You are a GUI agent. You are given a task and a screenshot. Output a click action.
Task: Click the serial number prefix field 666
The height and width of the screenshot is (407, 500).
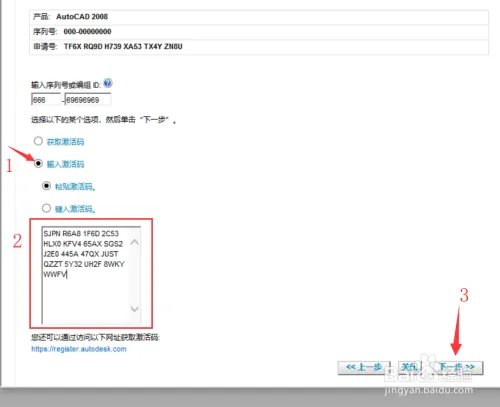click(46, 100)
